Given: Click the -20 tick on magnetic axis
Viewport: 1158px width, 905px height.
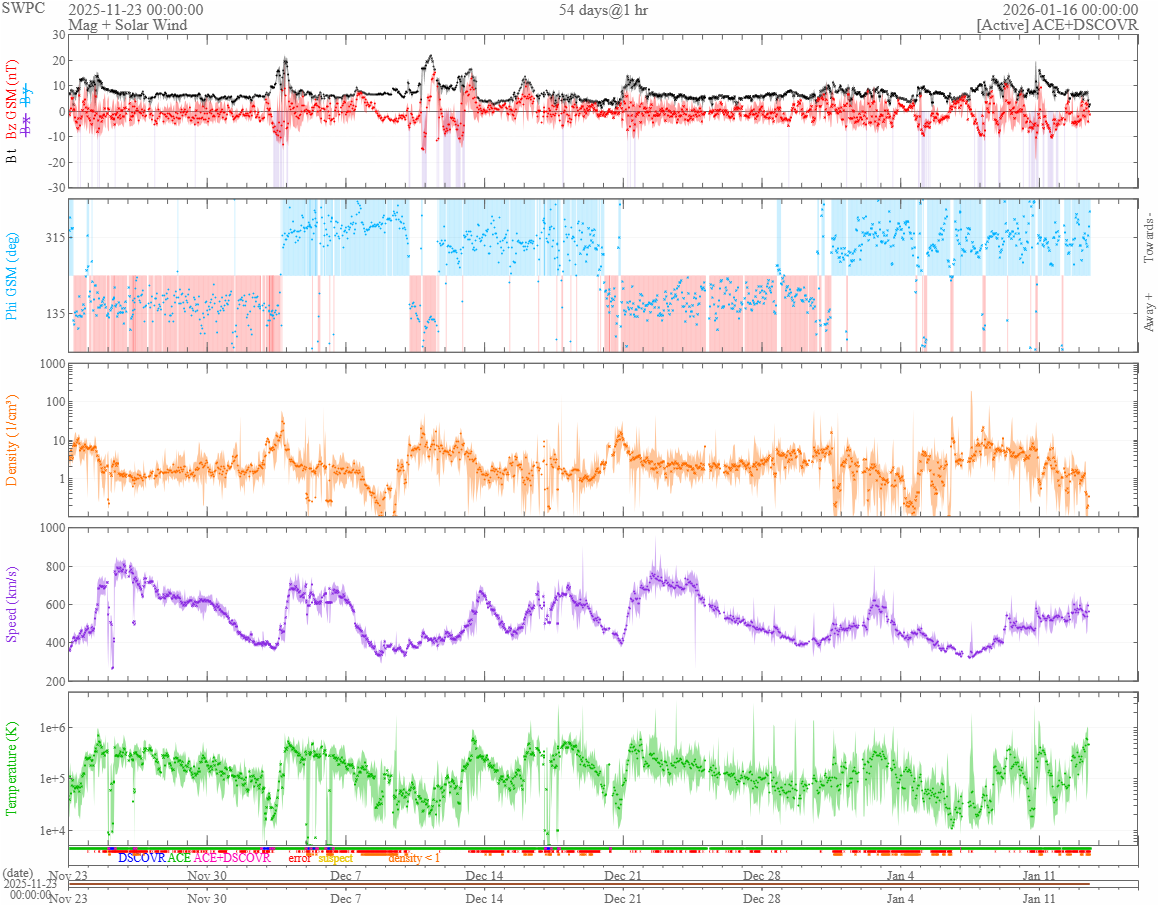Looking at the screenshot, I should tap(58, 163).
